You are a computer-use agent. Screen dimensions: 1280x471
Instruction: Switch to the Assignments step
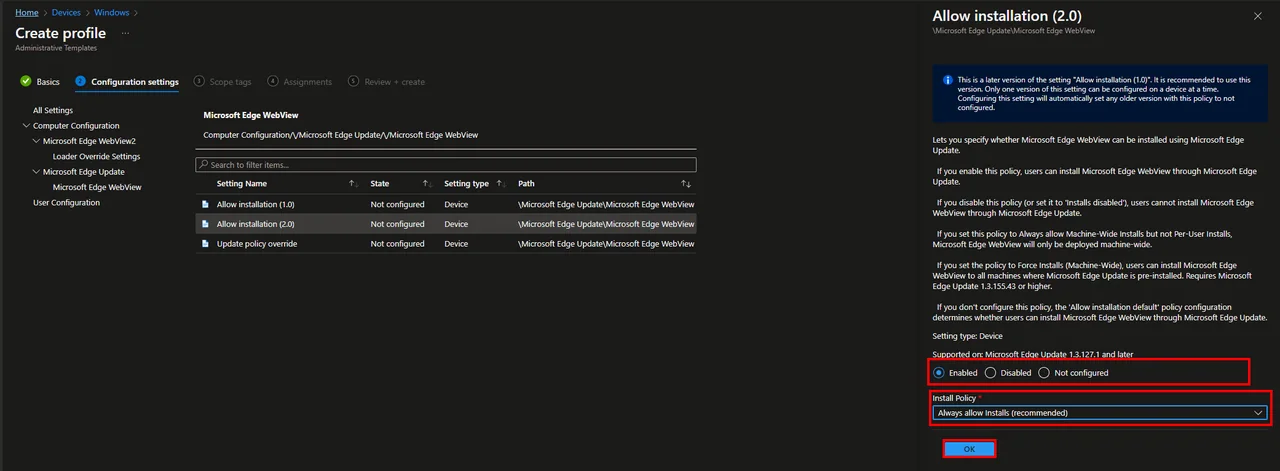pyautogui.click(x=300, y=82)
